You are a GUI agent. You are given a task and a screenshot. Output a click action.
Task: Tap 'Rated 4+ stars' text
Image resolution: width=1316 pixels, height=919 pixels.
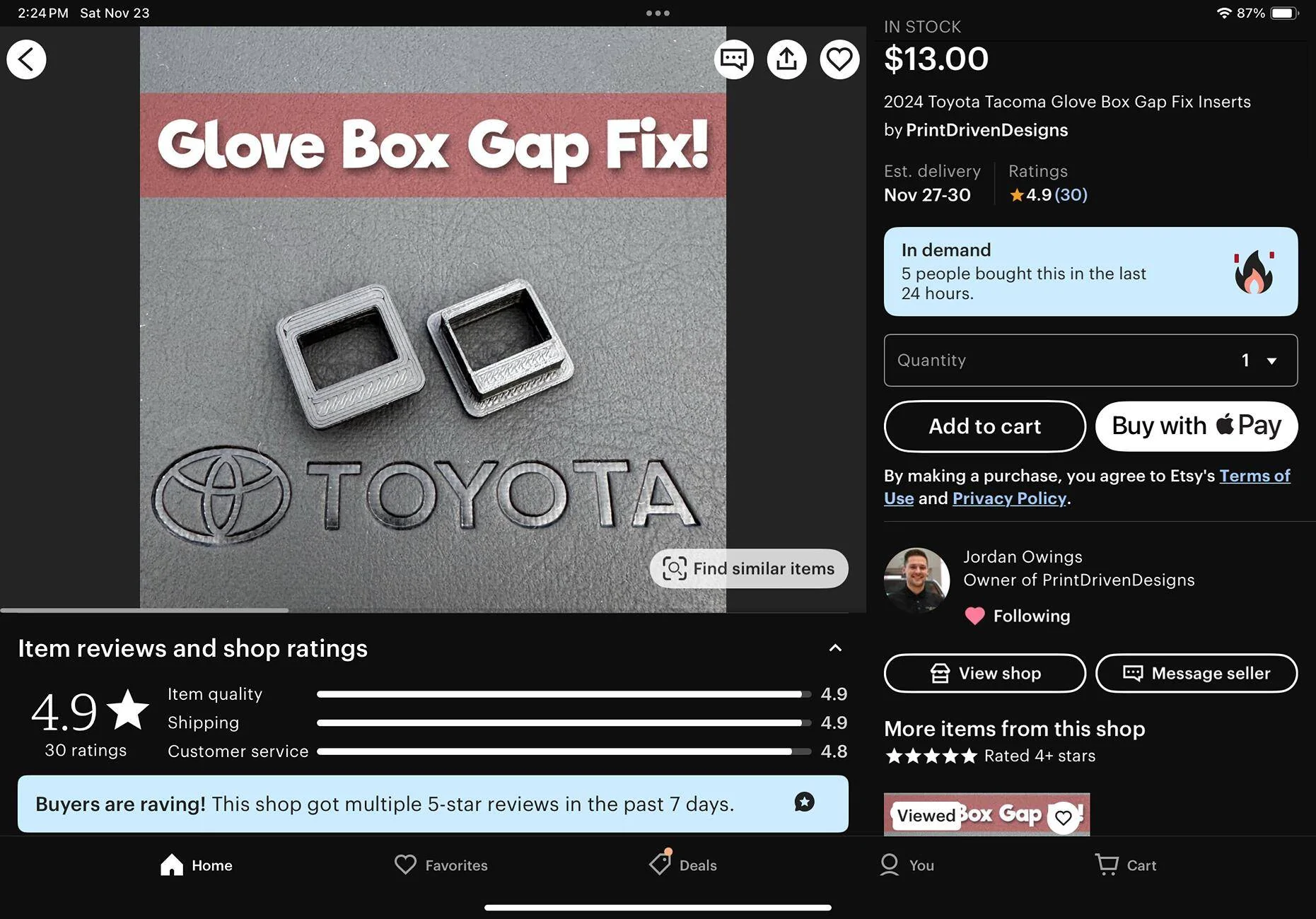point(1040,756)
